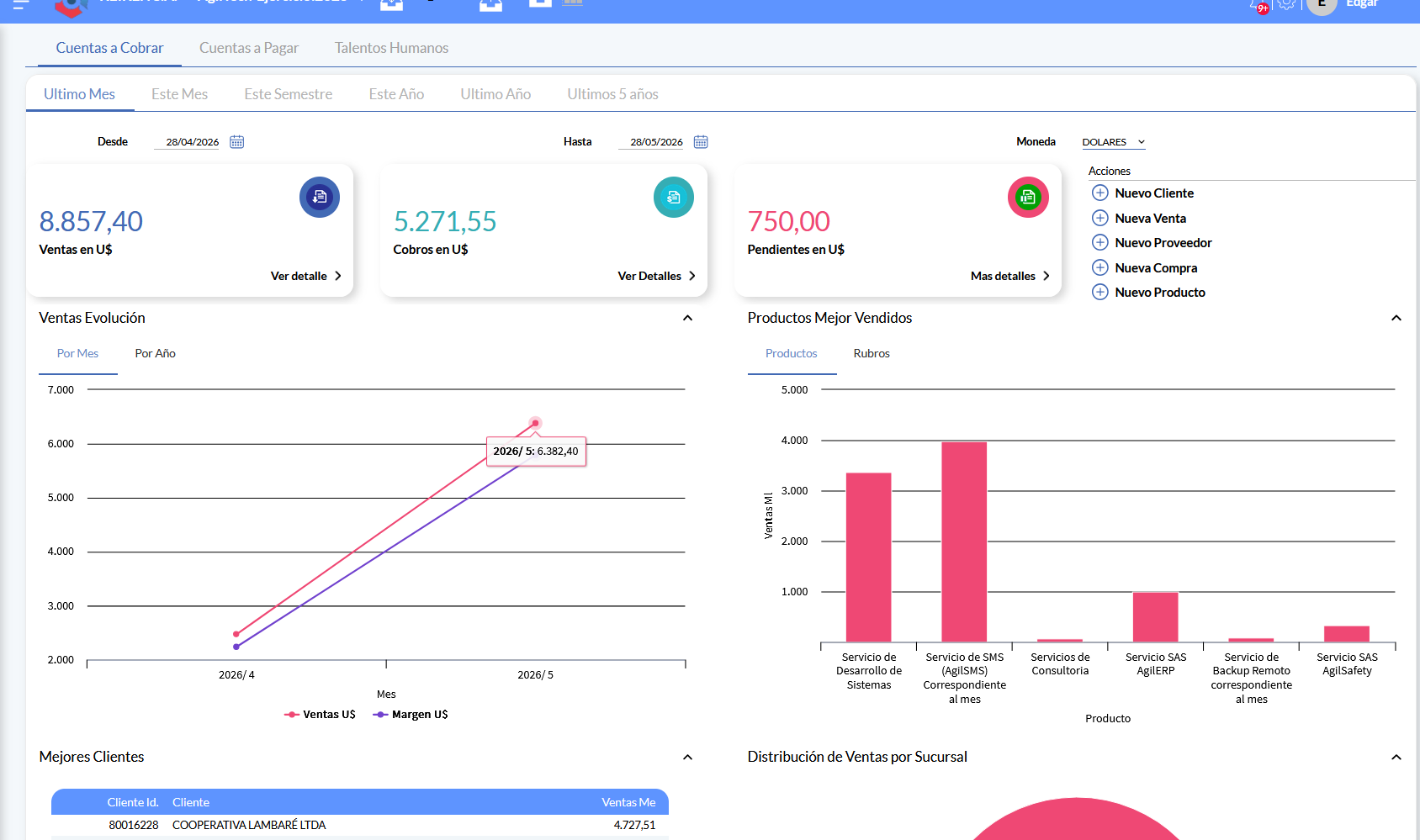Image resolution: width=1420 pixels, height=840 pixels.
Task: Click the 2026/5 Ventas data point
Action: 535,423
